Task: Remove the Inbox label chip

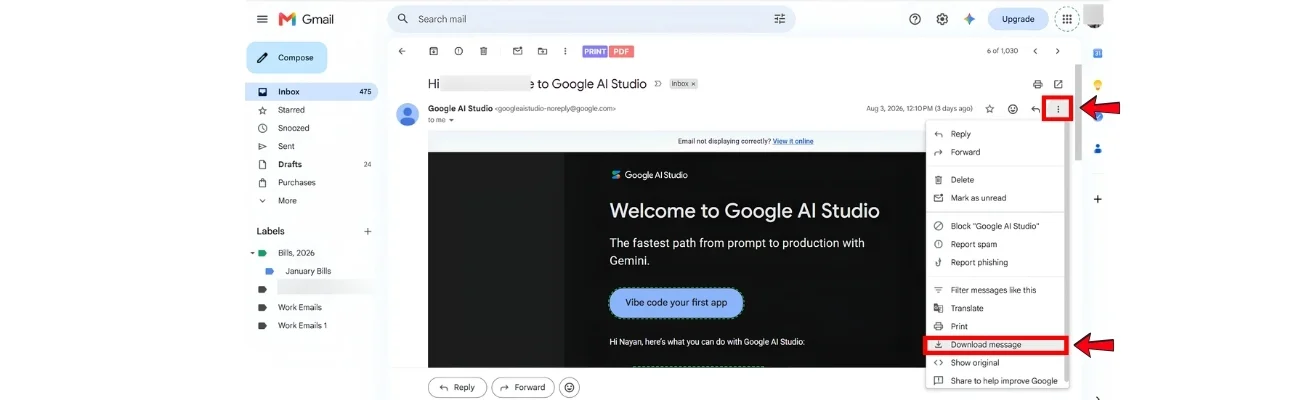Action: click(x=694, y=84)
